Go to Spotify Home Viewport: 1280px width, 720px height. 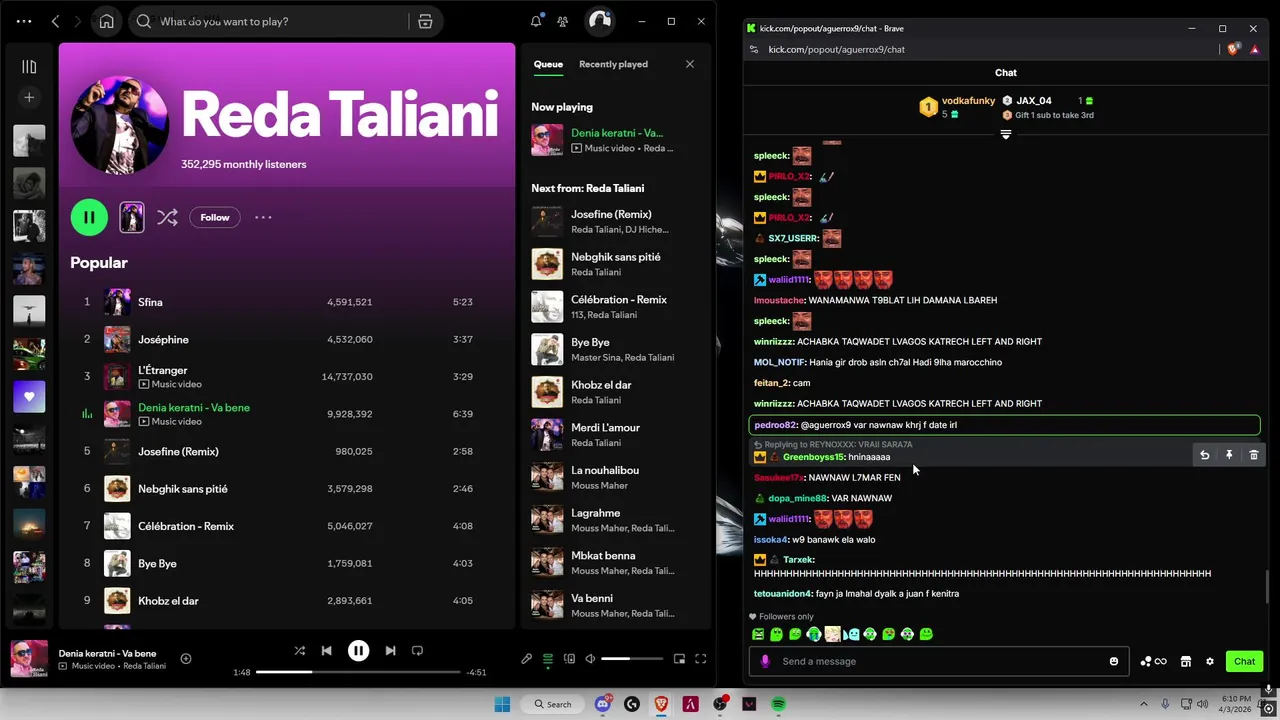(106, 21)
